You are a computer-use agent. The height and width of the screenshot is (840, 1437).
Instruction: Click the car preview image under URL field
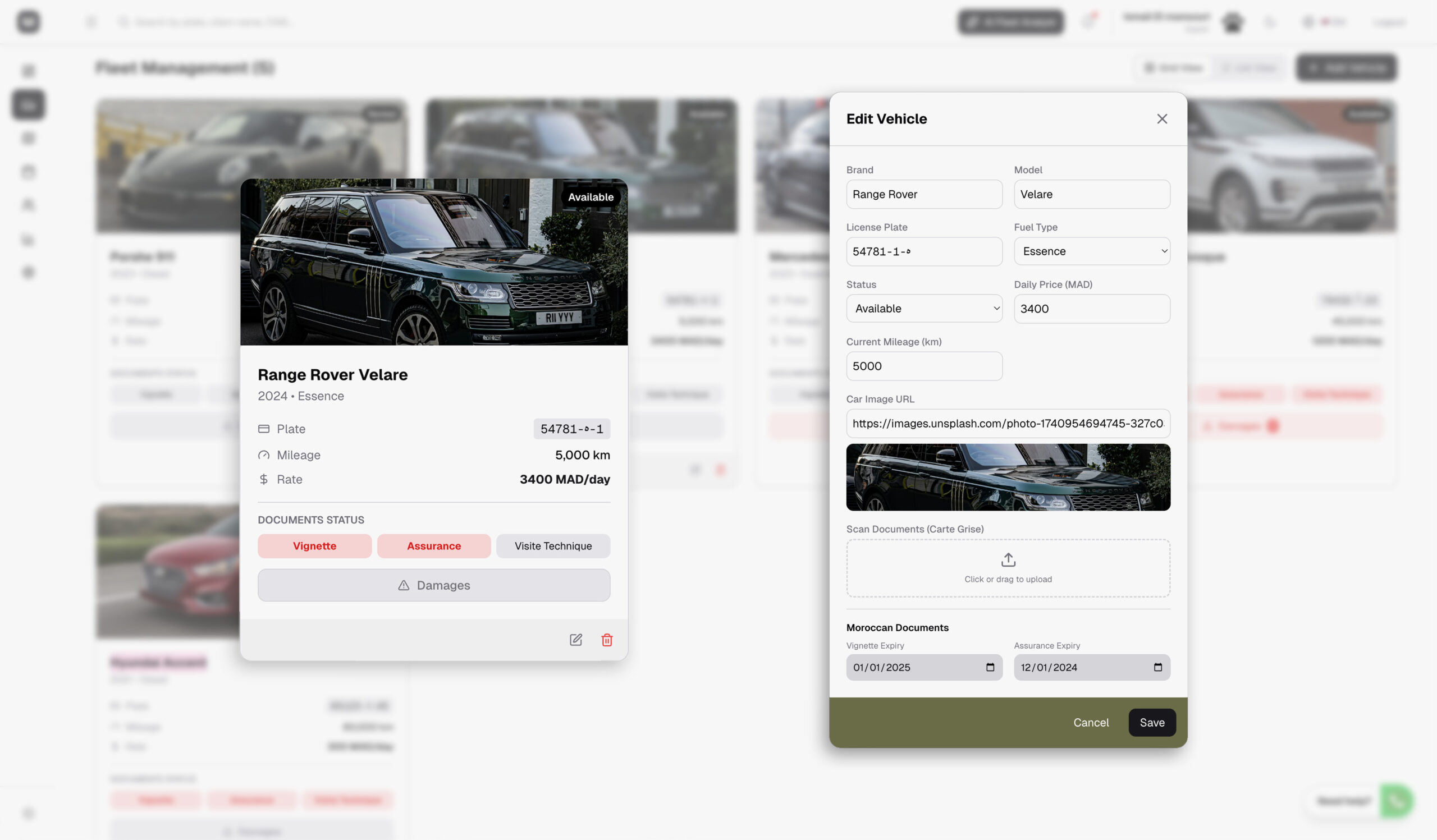1008,477
